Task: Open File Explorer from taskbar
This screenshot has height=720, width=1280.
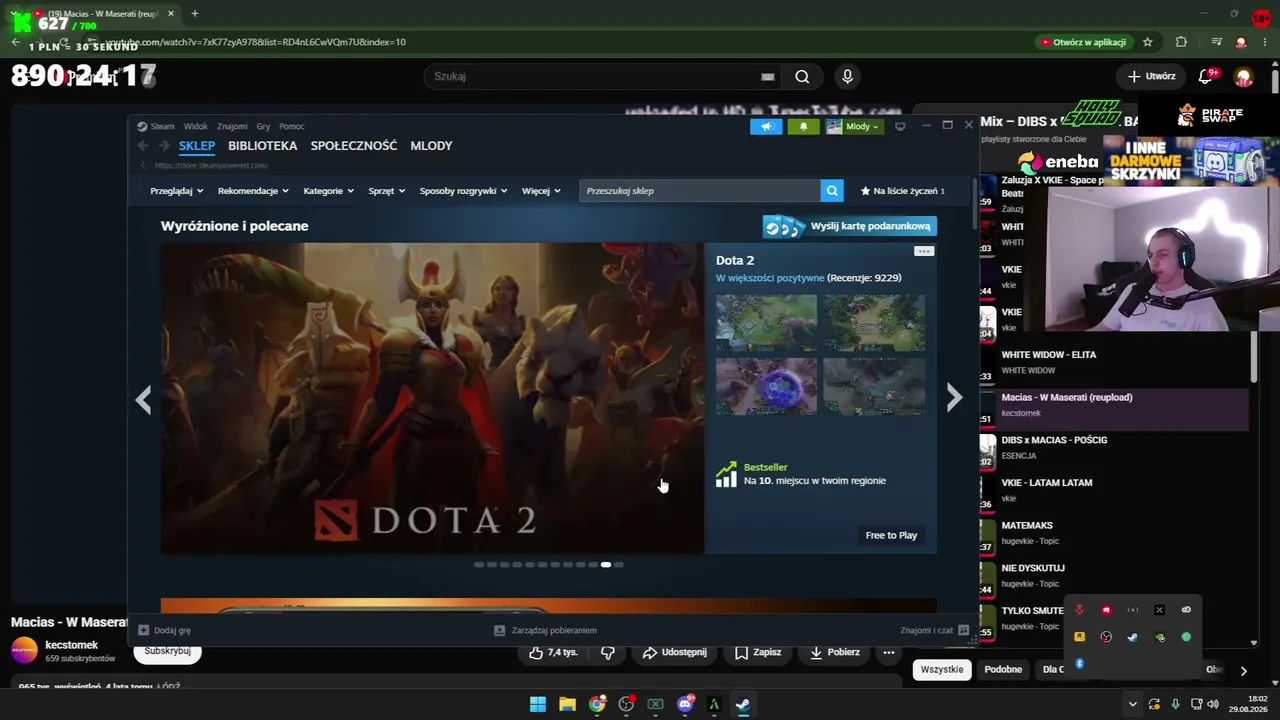Action: [567, 704]
